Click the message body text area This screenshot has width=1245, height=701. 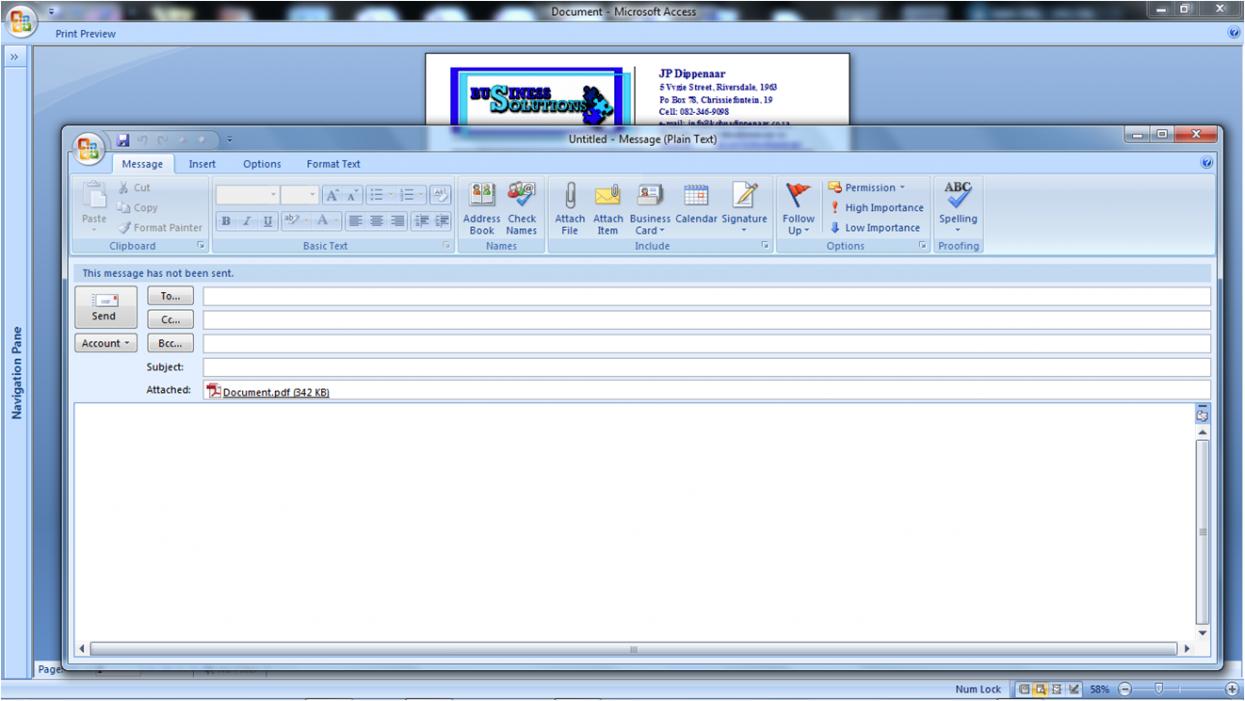point(635,520)
